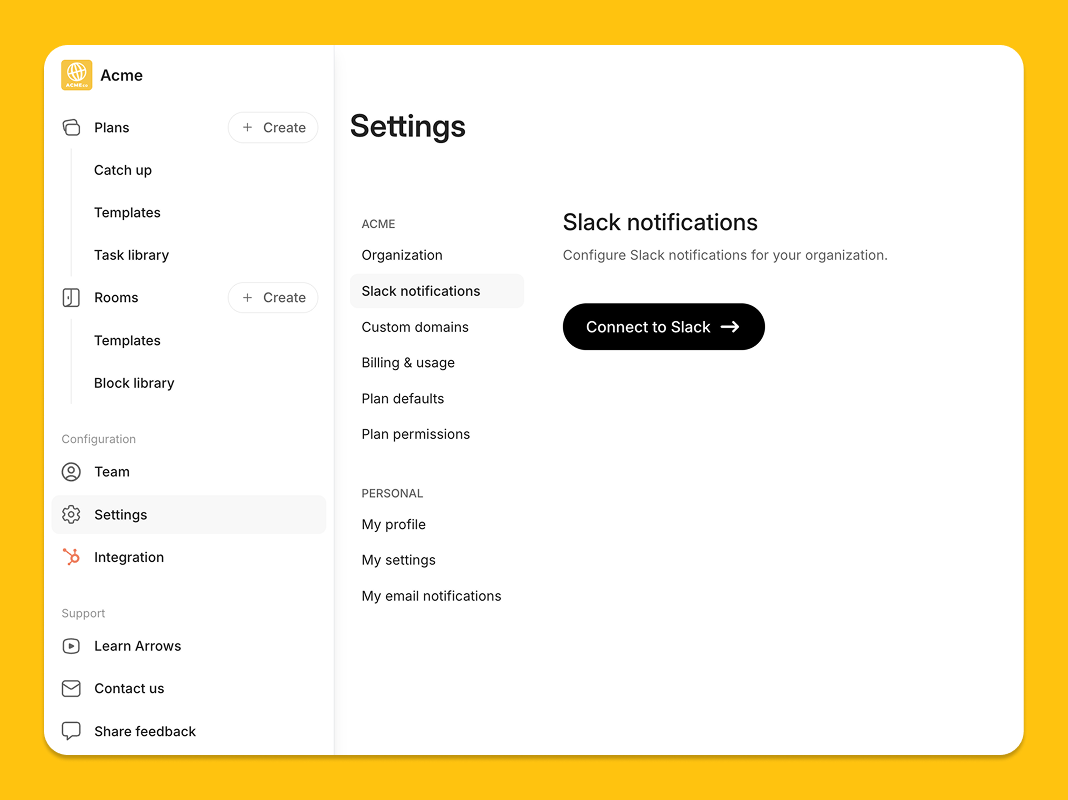
Task: Open Block library under Rooms
Action: [x=134, y=383]
